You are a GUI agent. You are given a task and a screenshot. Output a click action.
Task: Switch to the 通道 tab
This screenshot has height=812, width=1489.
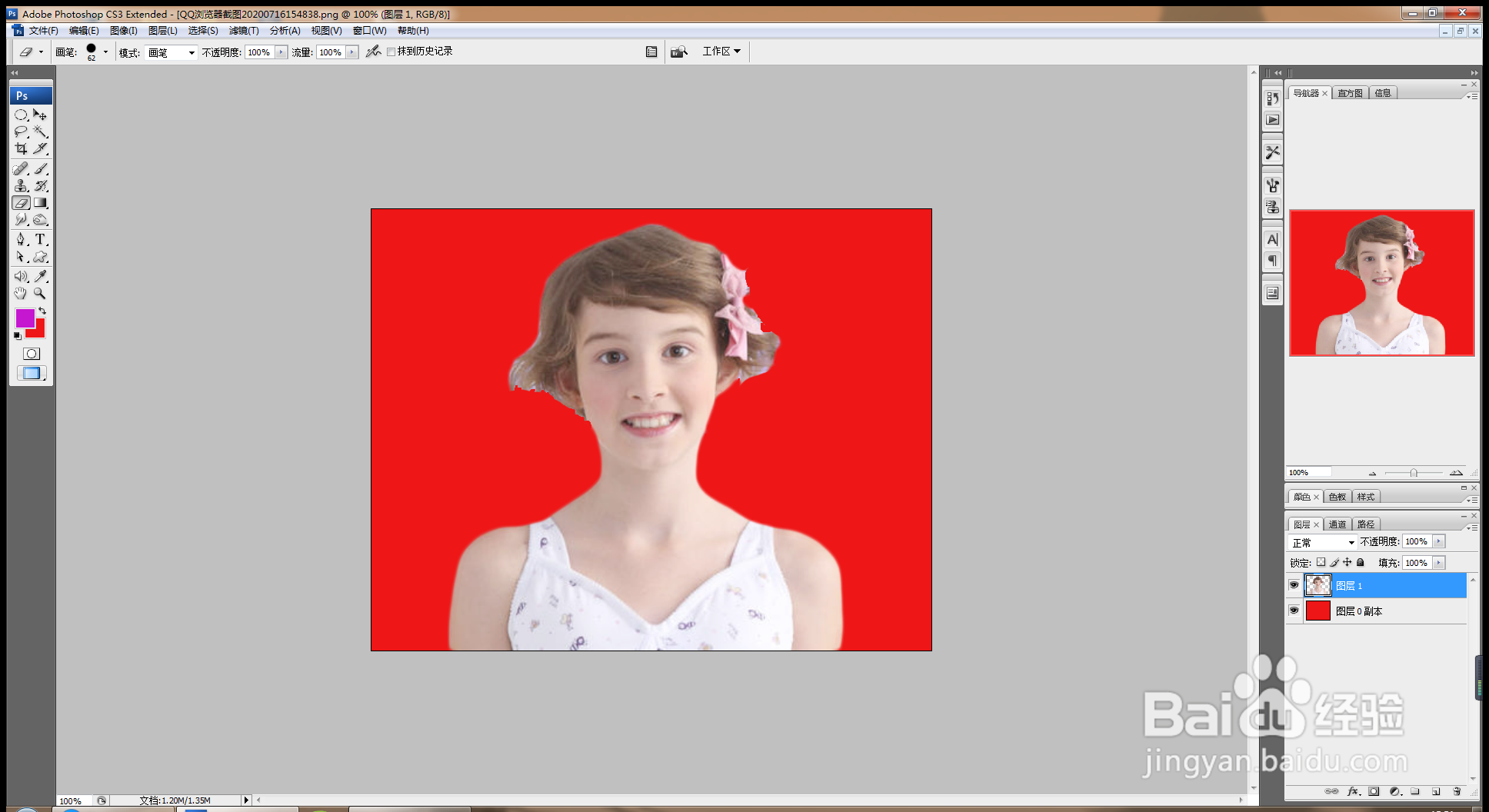(x=1337, y=524)
